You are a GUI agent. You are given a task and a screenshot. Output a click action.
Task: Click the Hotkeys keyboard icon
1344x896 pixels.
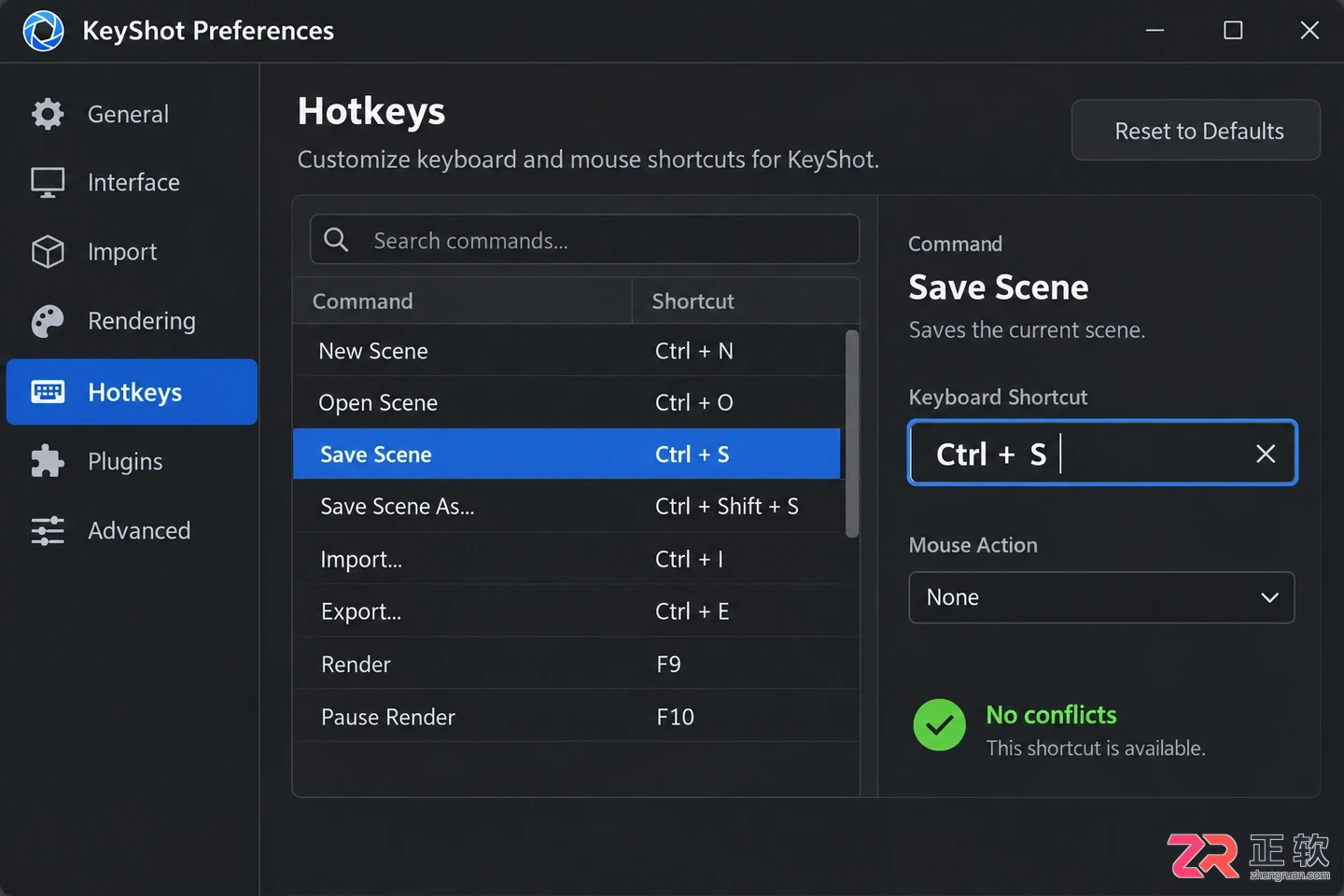pos(48,392)
